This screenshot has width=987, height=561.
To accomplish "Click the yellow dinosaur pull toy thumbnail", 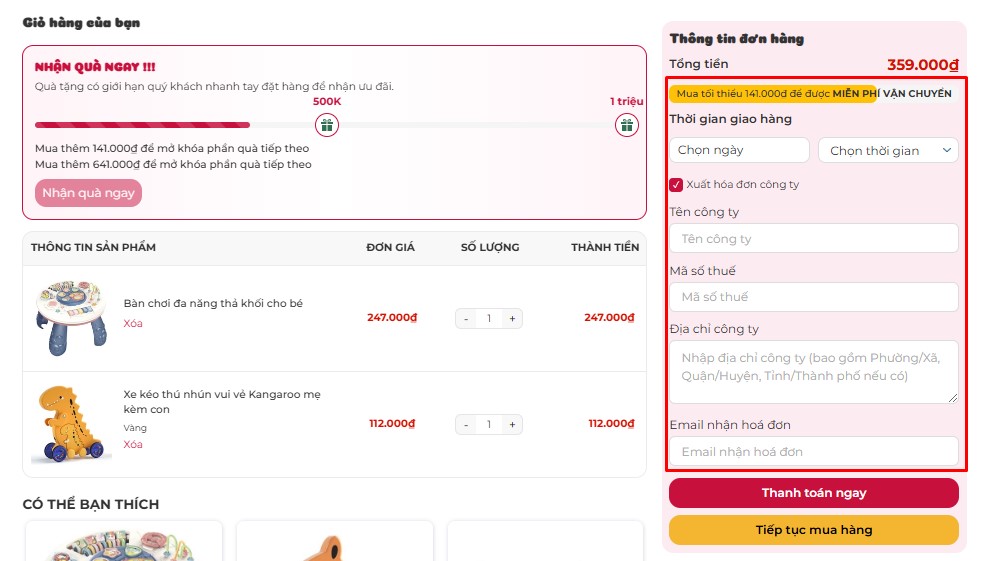I will coord(71,424).
